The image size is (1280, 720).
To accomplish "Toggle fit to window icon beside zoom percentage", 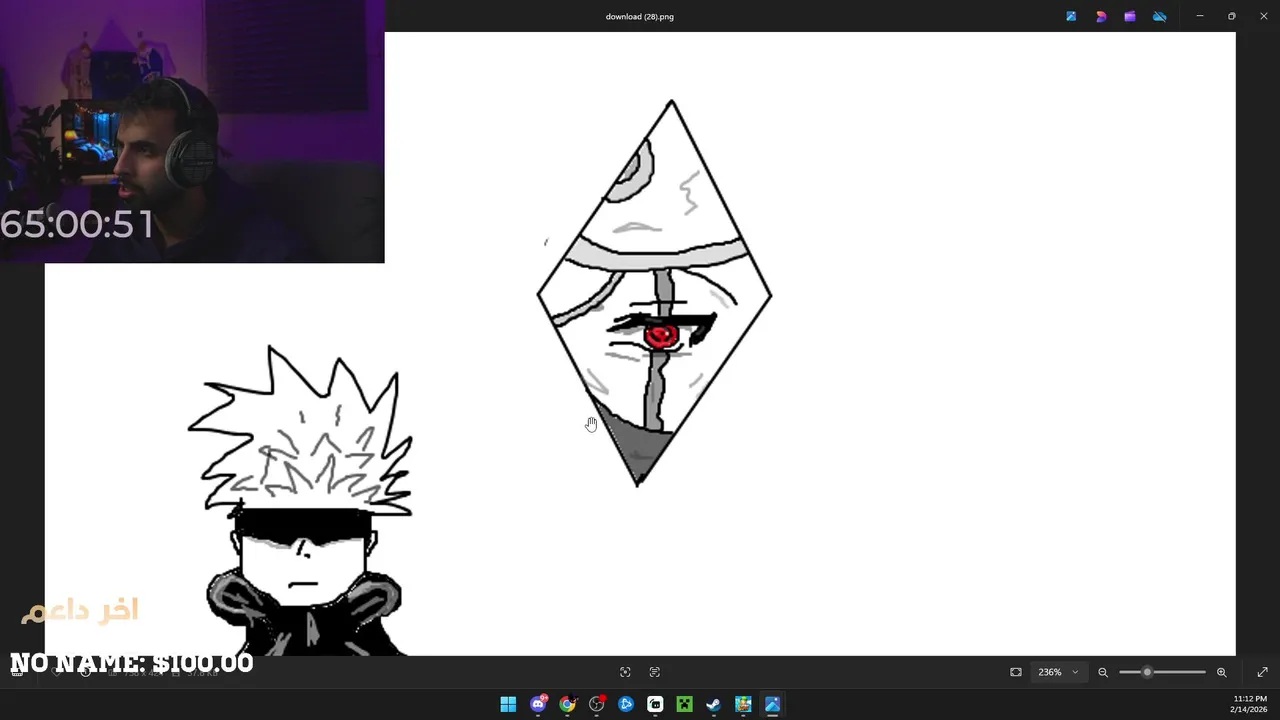I will (x=1016, y=672).
